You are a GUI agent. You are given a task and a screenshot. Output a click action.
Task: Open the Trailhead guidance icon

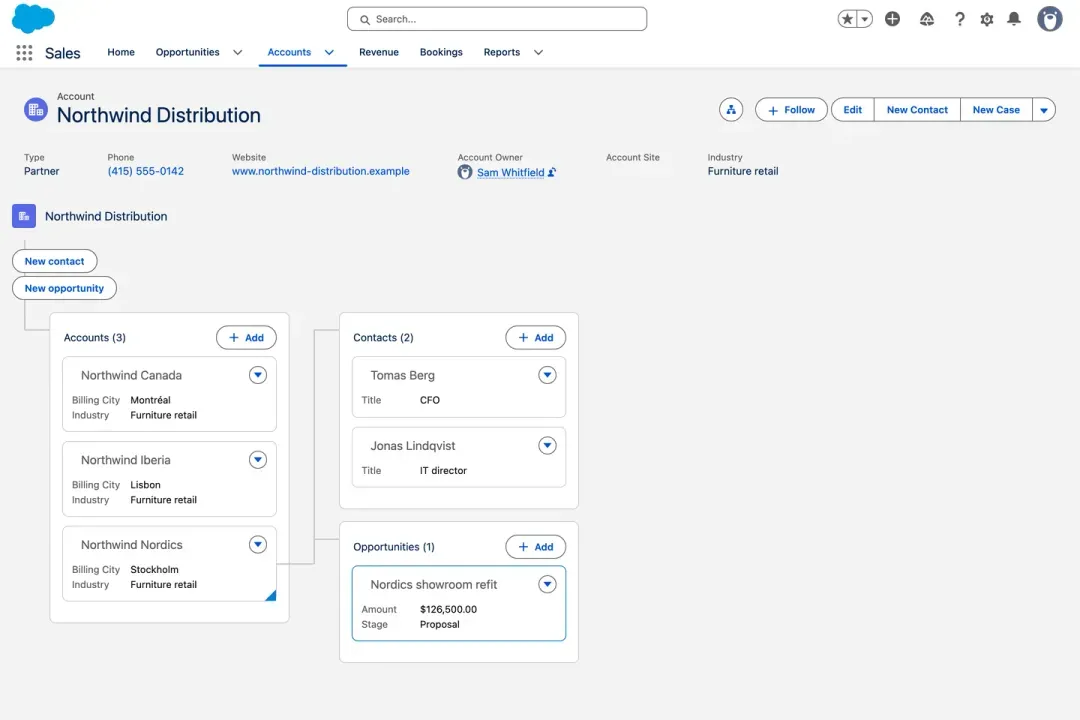pyautogui.click(x=927, y=19)
